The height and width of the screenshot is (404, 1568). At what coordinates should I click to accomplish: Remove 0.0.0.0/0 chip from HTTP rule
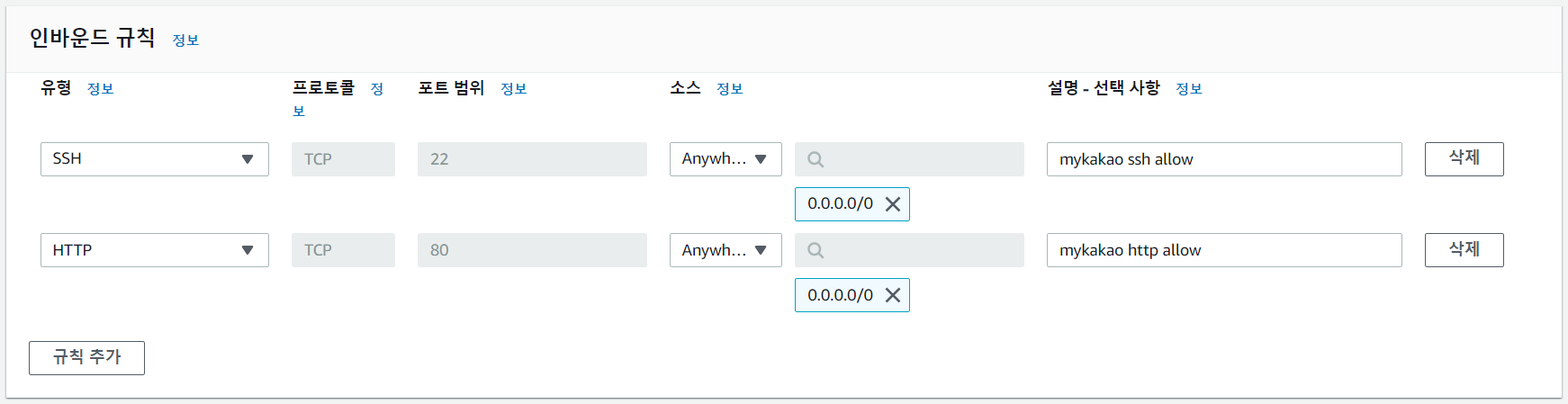[x=893, y=295]
